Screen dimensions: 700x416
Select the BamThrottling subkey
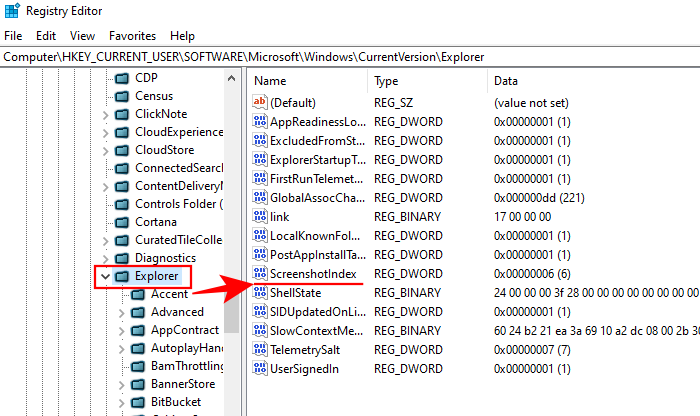pos(187,366)
